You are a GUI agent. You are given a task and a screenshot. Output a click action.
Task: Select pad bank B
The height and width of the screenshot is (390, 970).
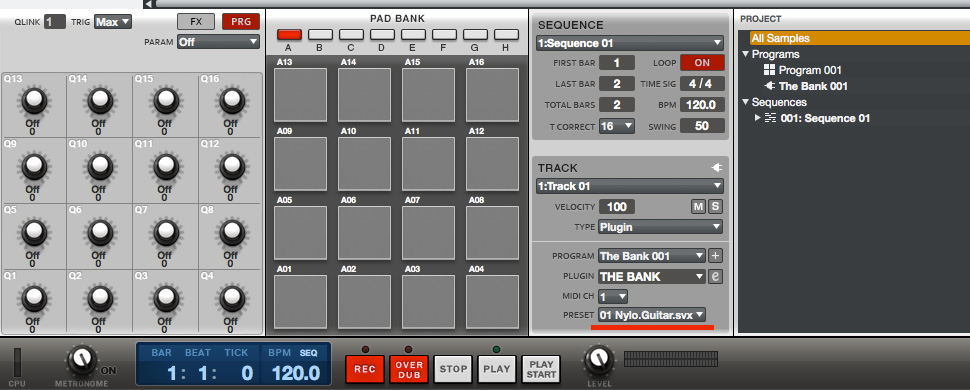(320, 35)
